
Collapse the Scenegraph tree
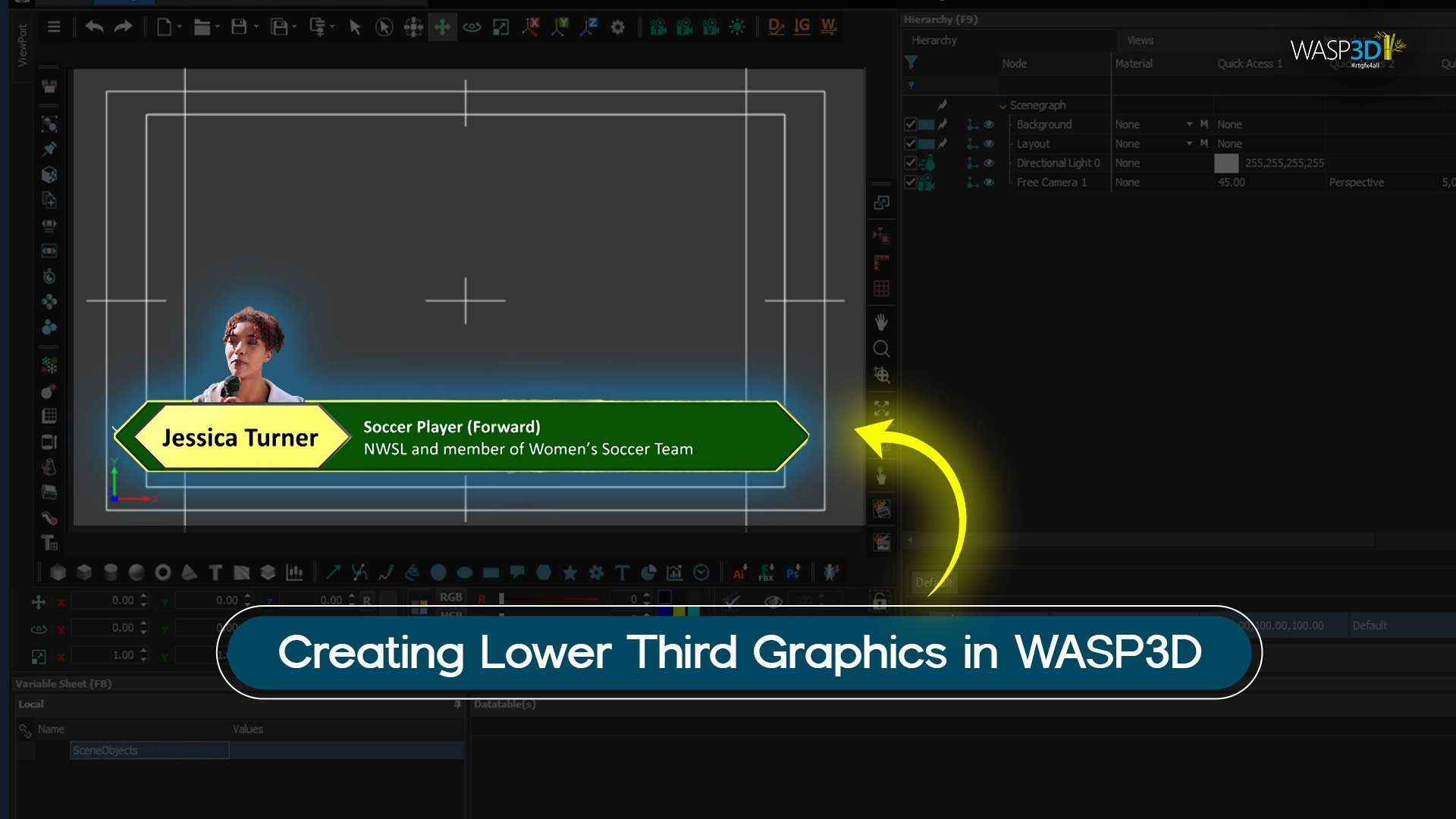pos(1003,105)
